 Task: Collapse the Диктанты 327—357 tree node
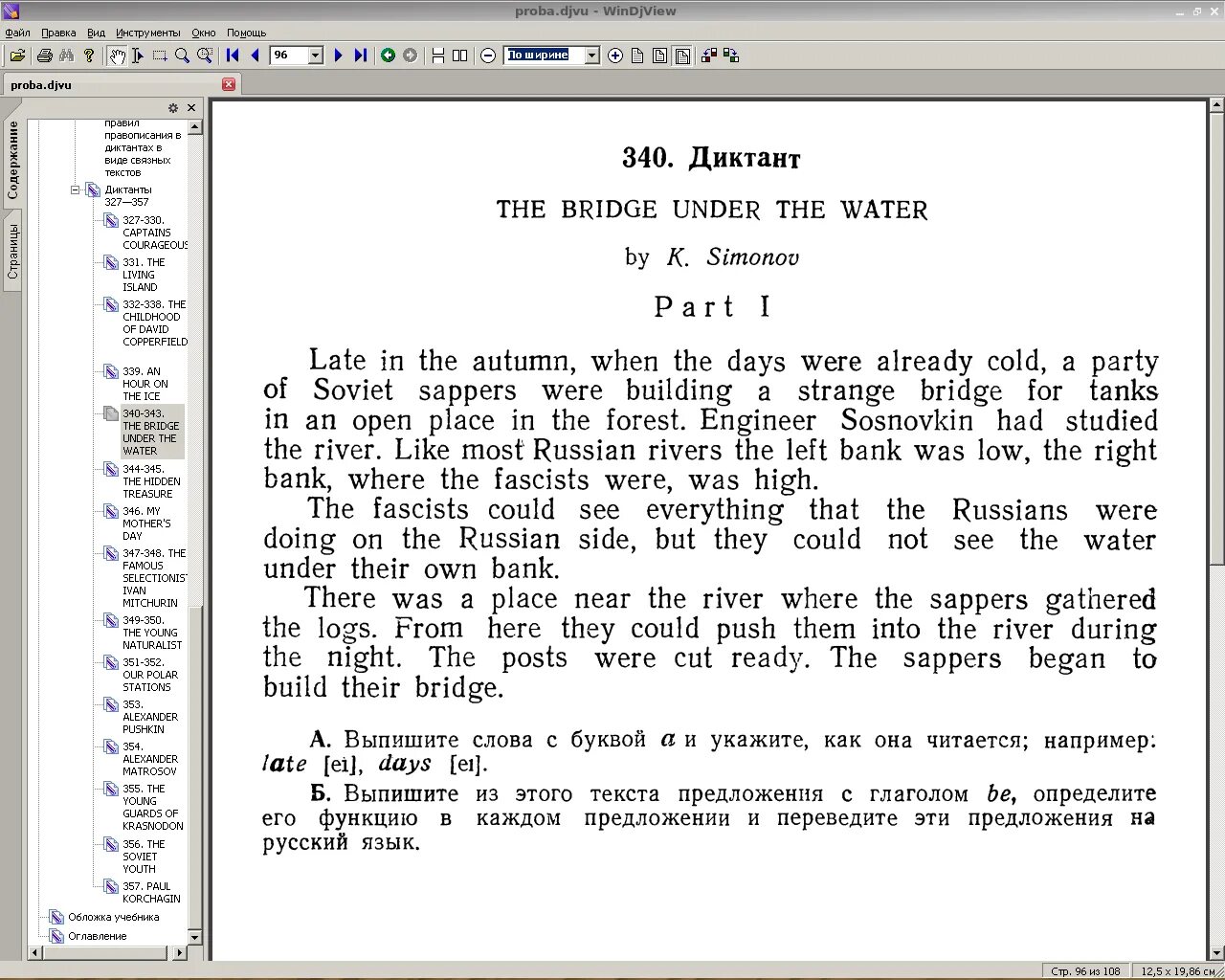[75, 190]
